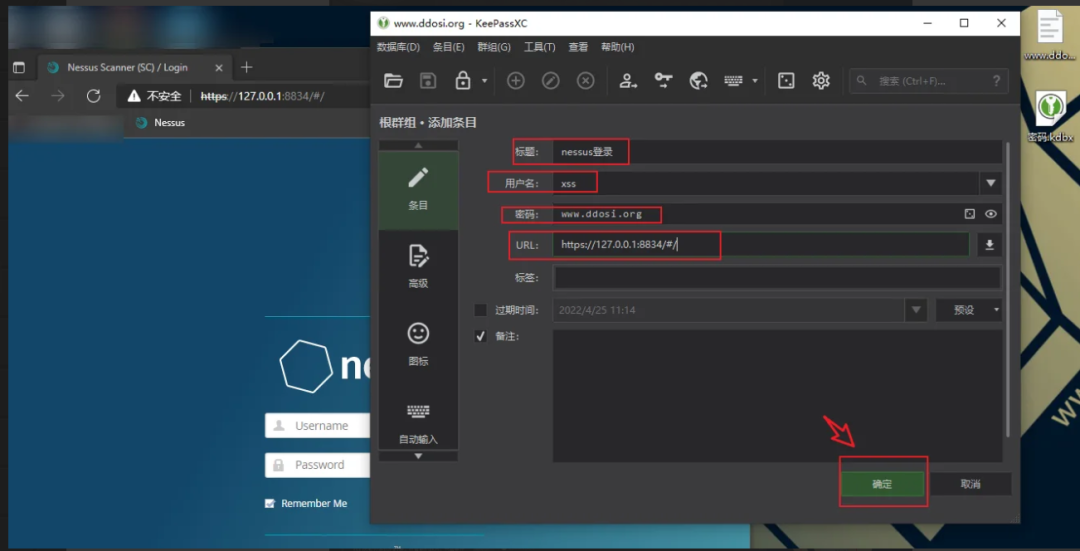
Task: Click the save database floppy icon
Action: coord(428,81)
